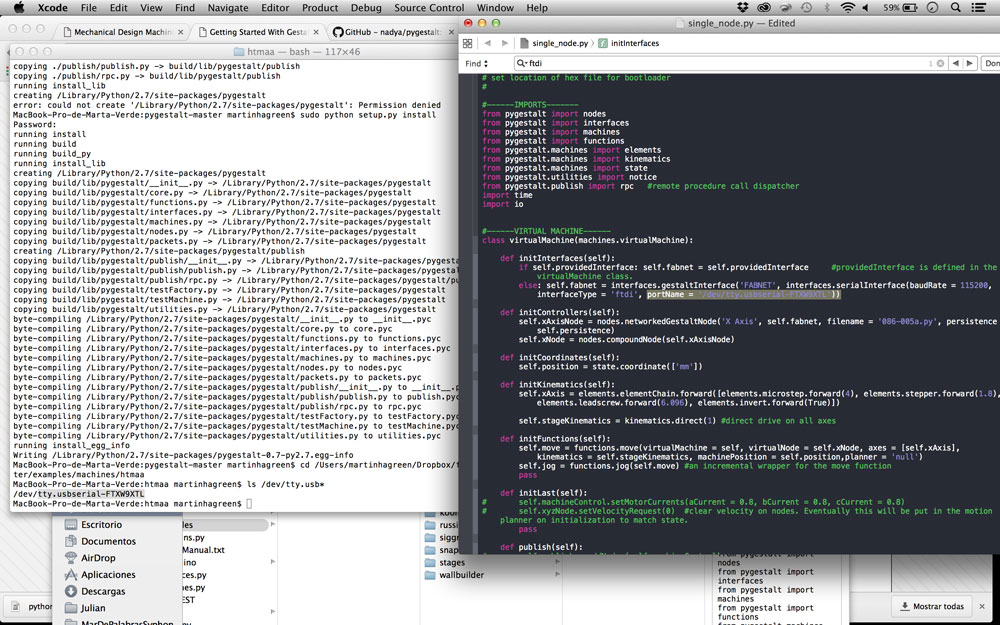Open search options magnifier dropdown in Find bar
The image size is (1000, 625).
click(x=522, y=63)
